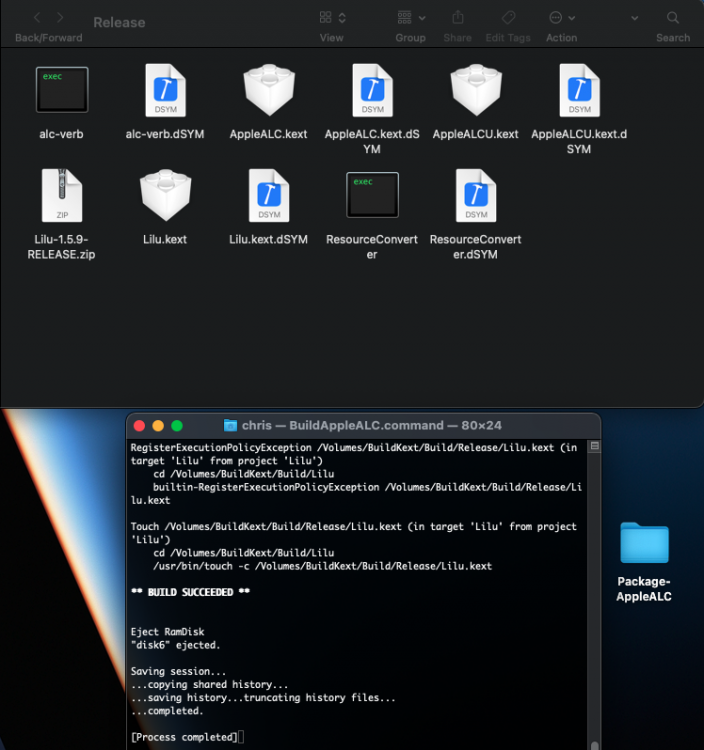Select the AppleALC.kext brick icon
Image resolution: width=704 pixels, height=750 pixels.
tap(269, 90)
